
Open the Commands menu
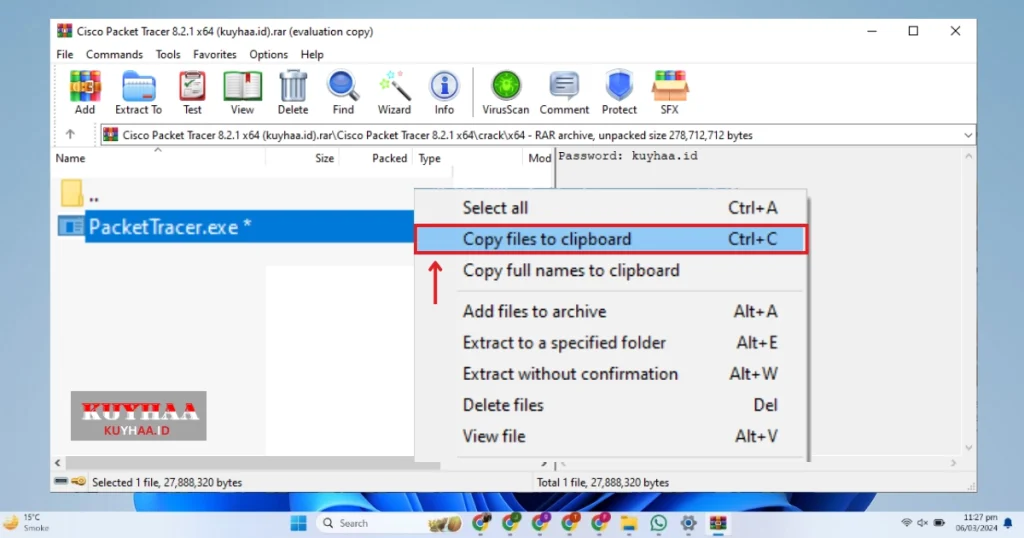(x=114, y=54)
